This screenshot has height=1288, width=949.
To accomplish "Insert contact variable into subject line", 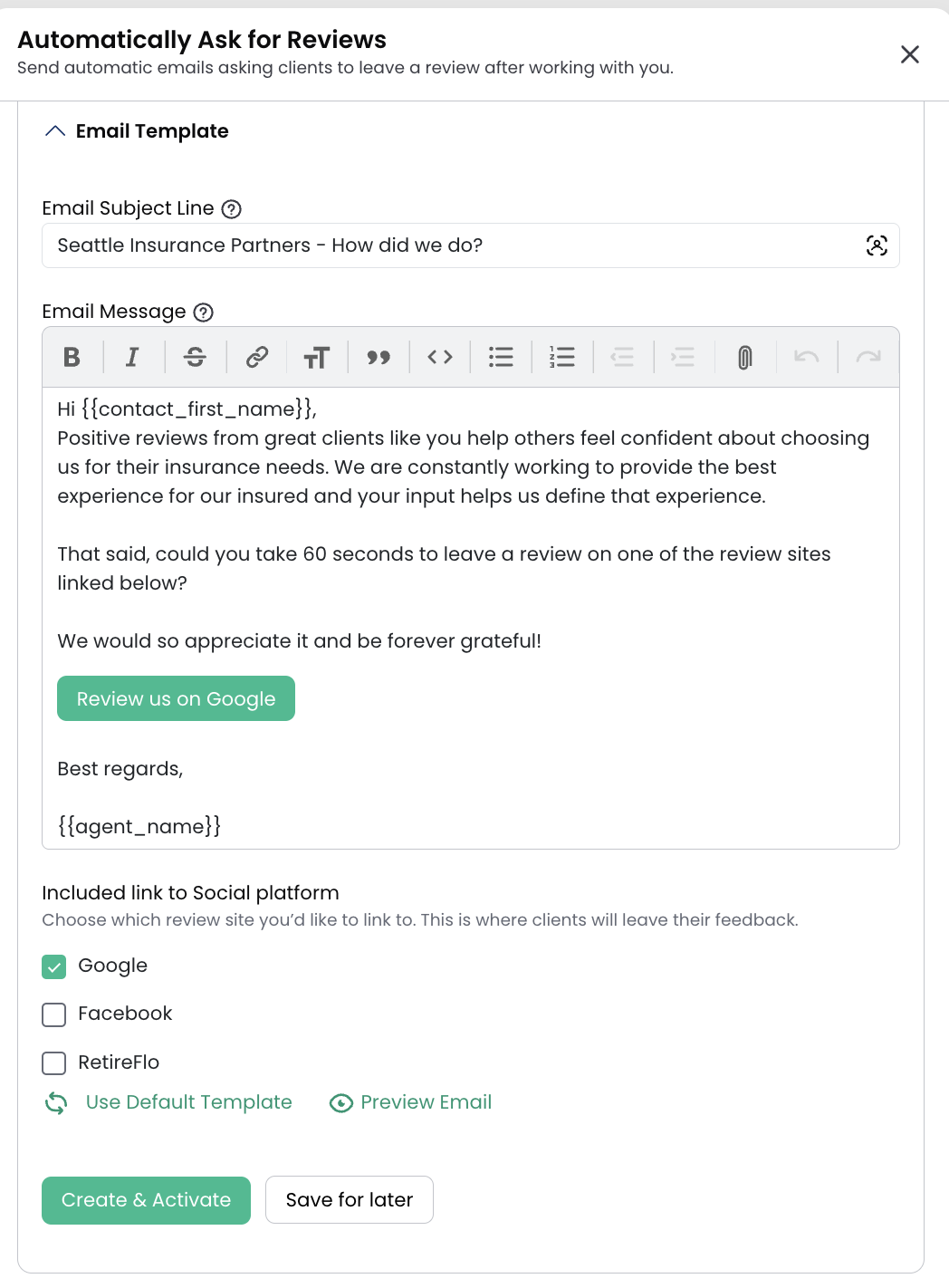I will (877, 245).
